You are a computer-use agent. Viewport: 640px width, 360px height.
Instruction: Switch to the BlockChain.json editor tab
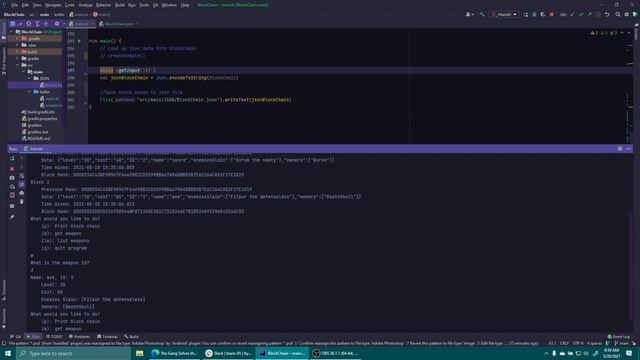point(118,24)
